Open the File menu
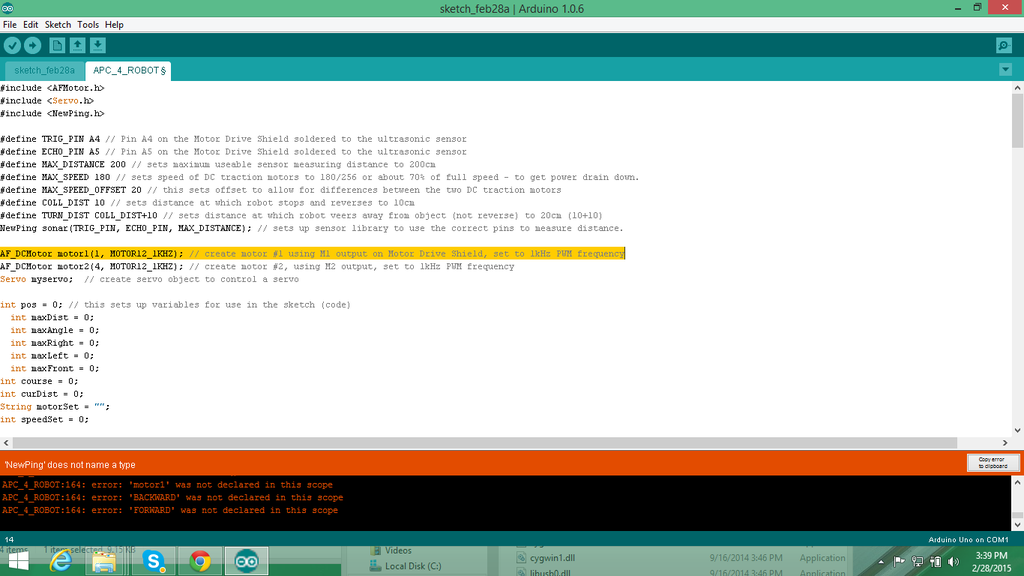This screenshot has height=576, width=1024. tap(10, 25)
